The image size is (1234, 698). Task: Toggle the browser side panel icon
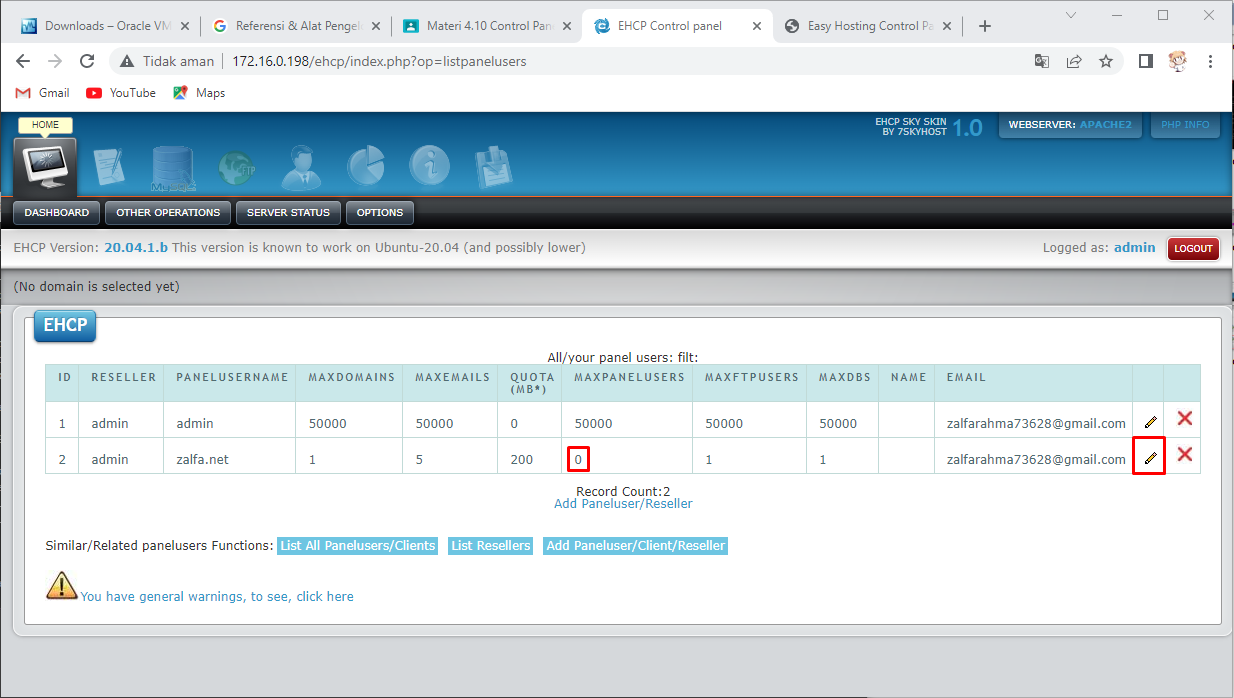[x=1146, y=61]
